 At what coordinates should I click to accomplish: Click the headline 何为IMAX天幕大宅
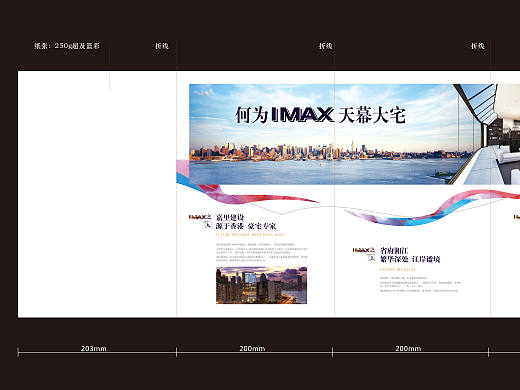click(x=320, y=115)
